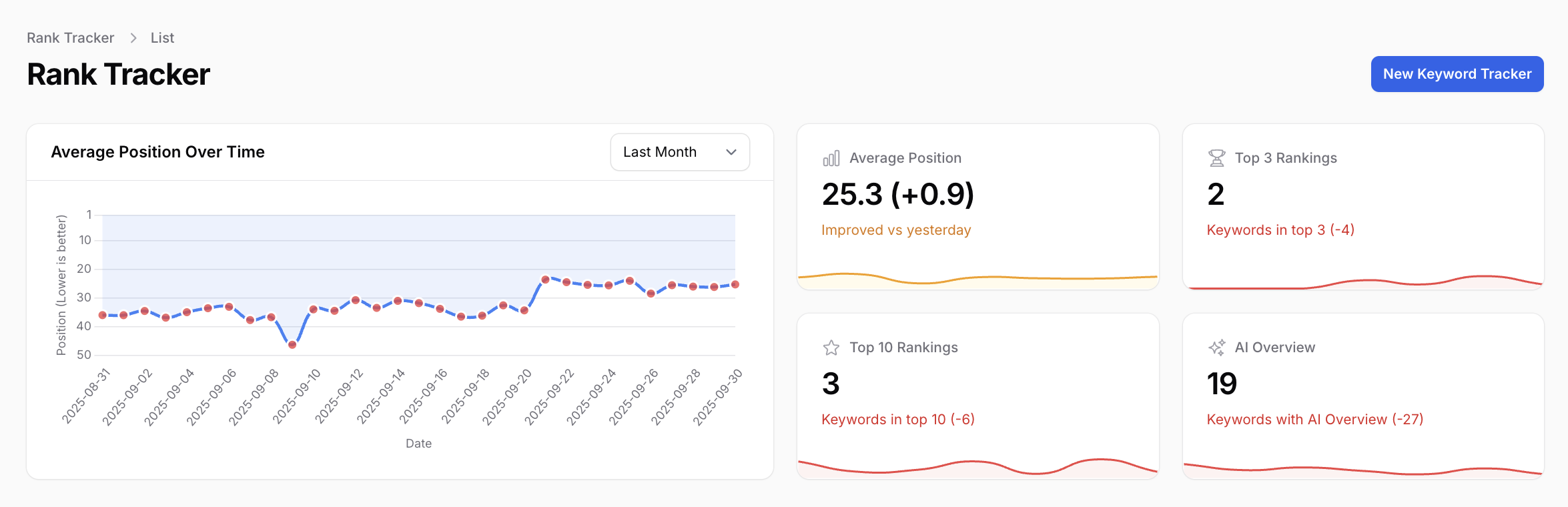
Task: Select the List breadcrumb item
Action: pyautogui.click(x=162, y=38)
